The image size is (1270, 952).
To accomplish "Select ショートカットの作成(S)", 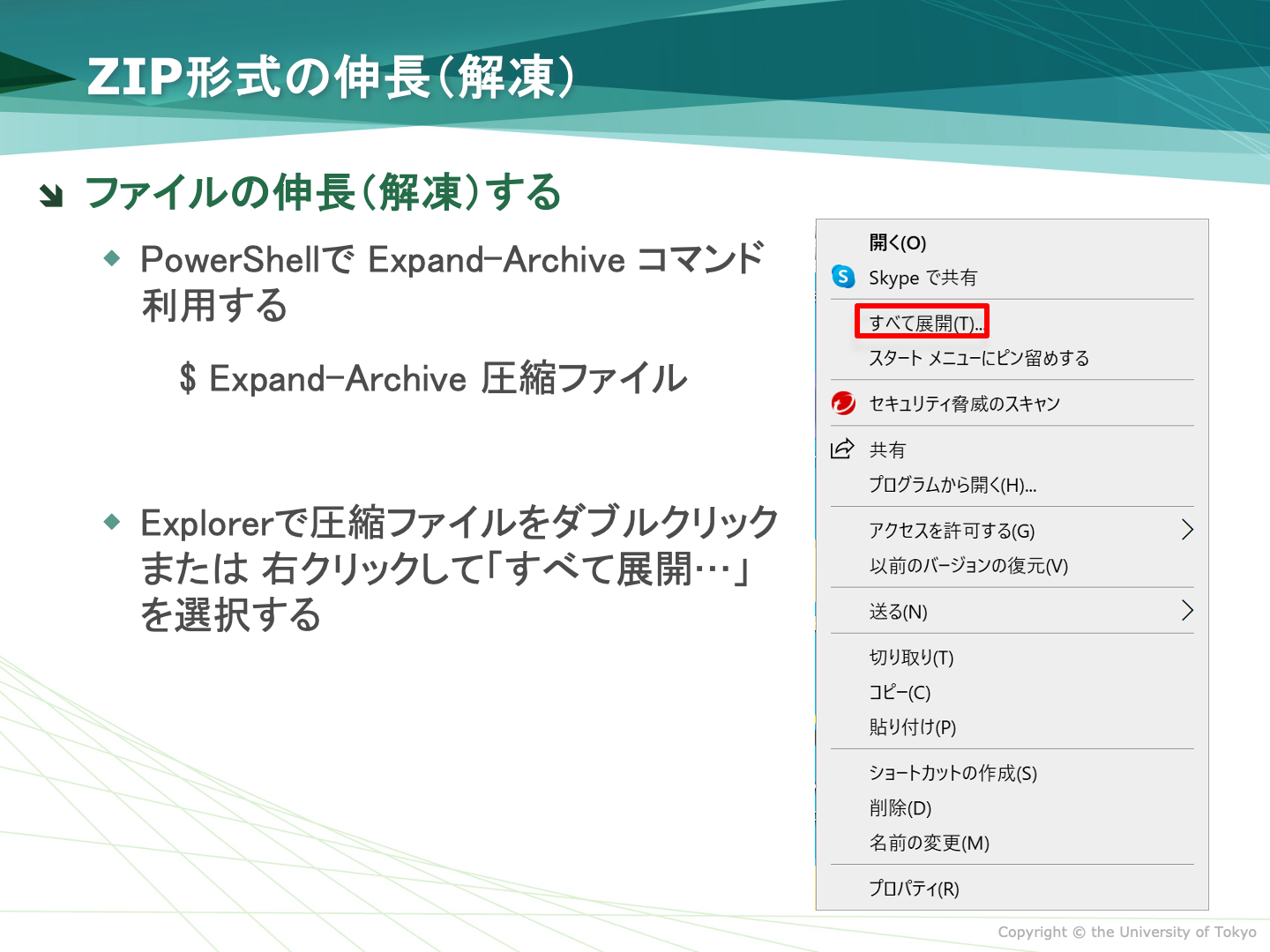I will pos(952,773).
